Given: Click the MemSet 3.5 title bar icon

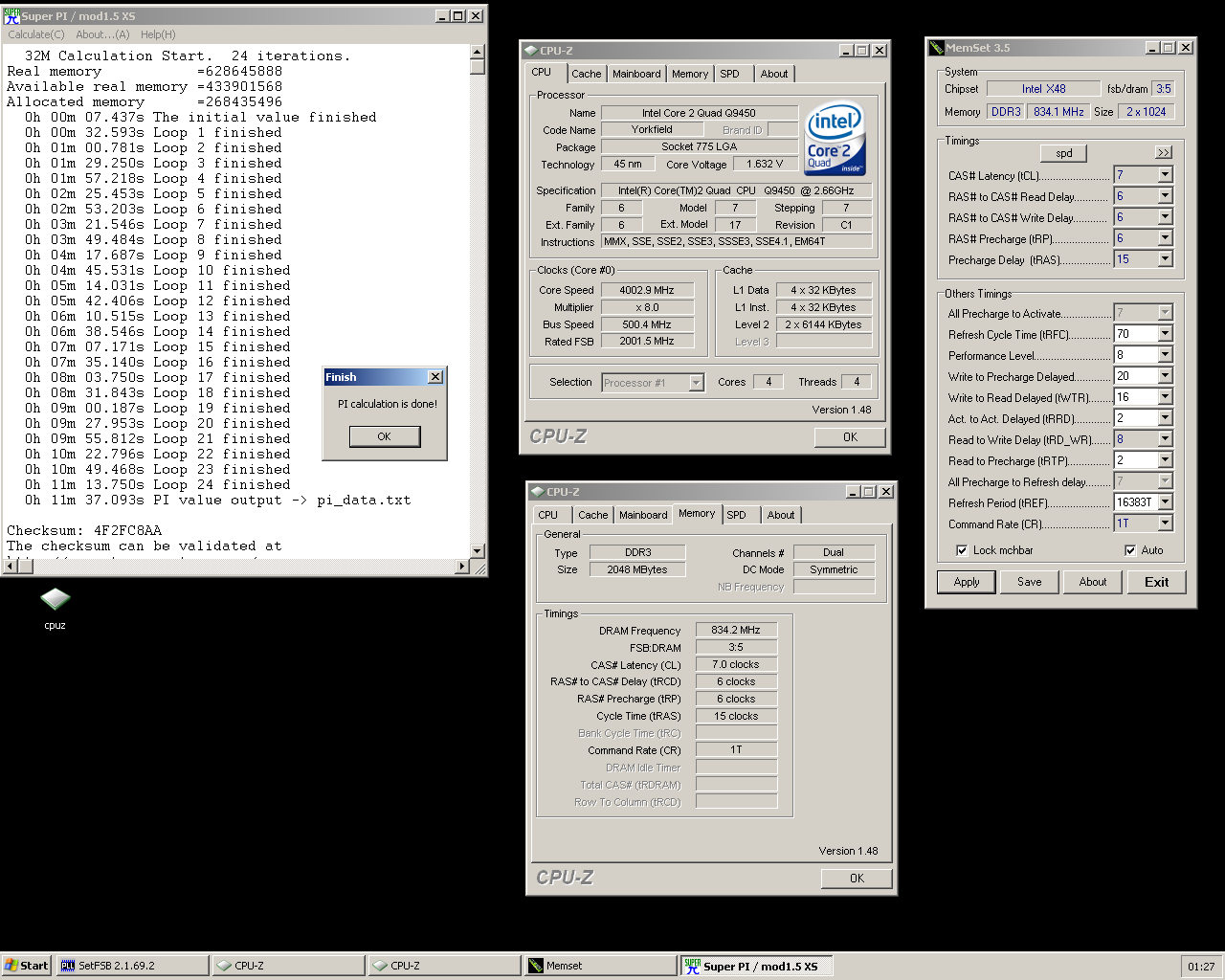Looking at the screenshot, I should click(936, 47).
